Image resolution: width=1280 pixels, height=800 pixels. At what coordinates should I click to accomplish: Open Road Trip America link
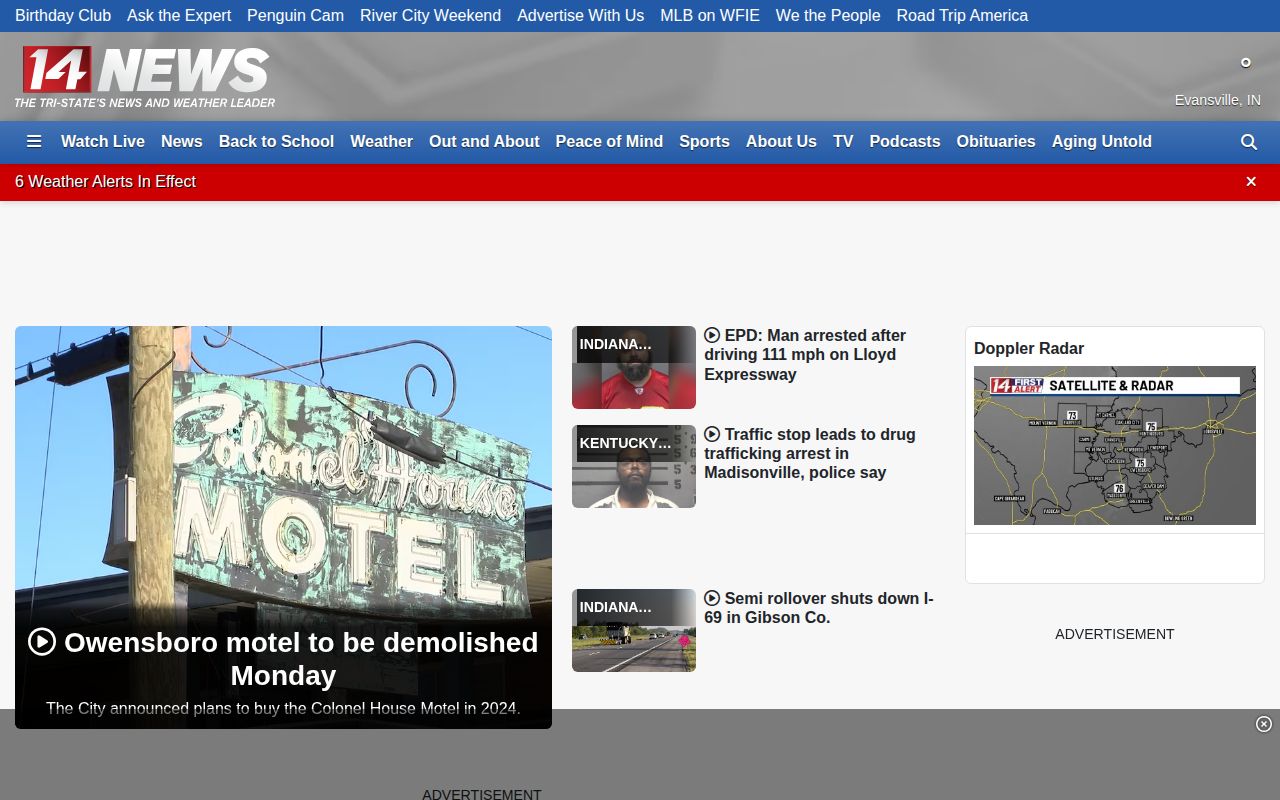962,16
